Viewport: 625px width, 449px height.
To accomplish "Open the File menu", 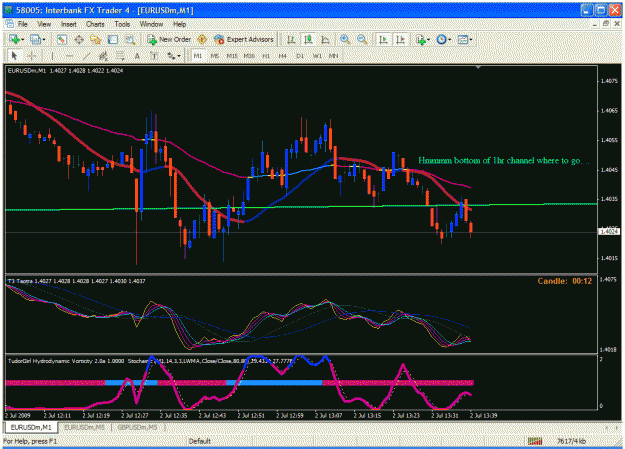I will click(x=23, y=24).
